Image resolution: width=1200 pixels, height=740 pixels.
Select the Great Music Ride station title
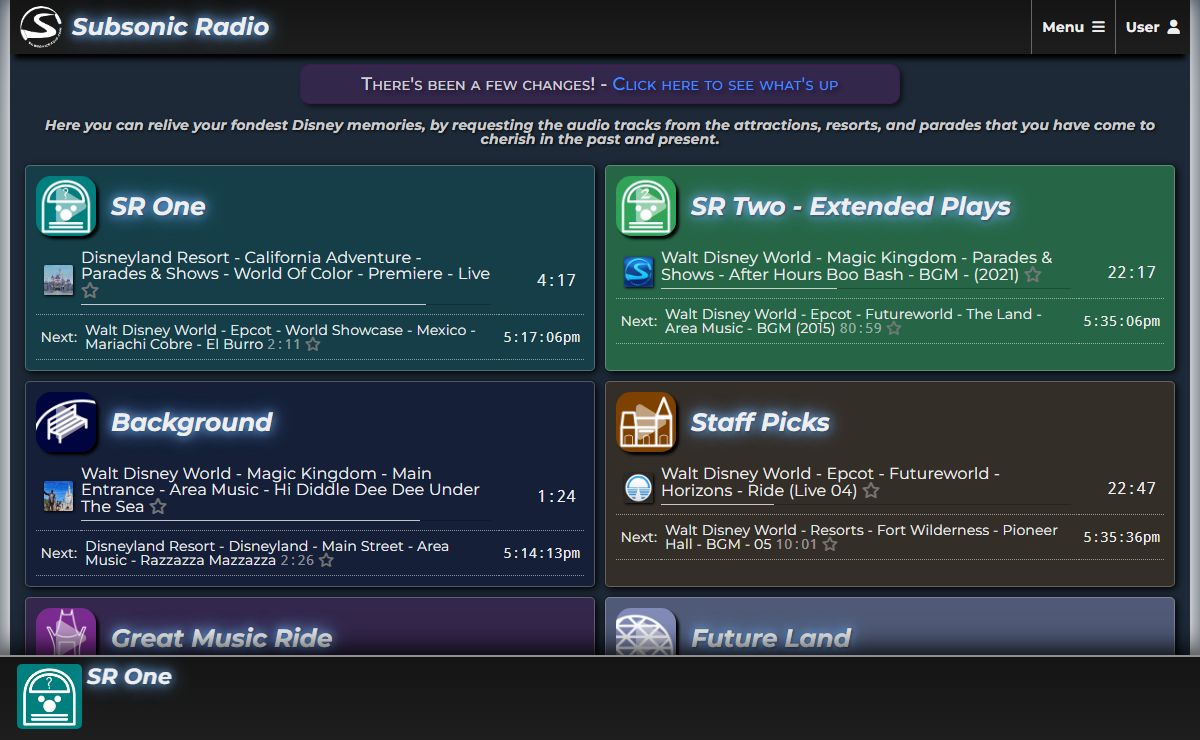(x=221, y=638)
